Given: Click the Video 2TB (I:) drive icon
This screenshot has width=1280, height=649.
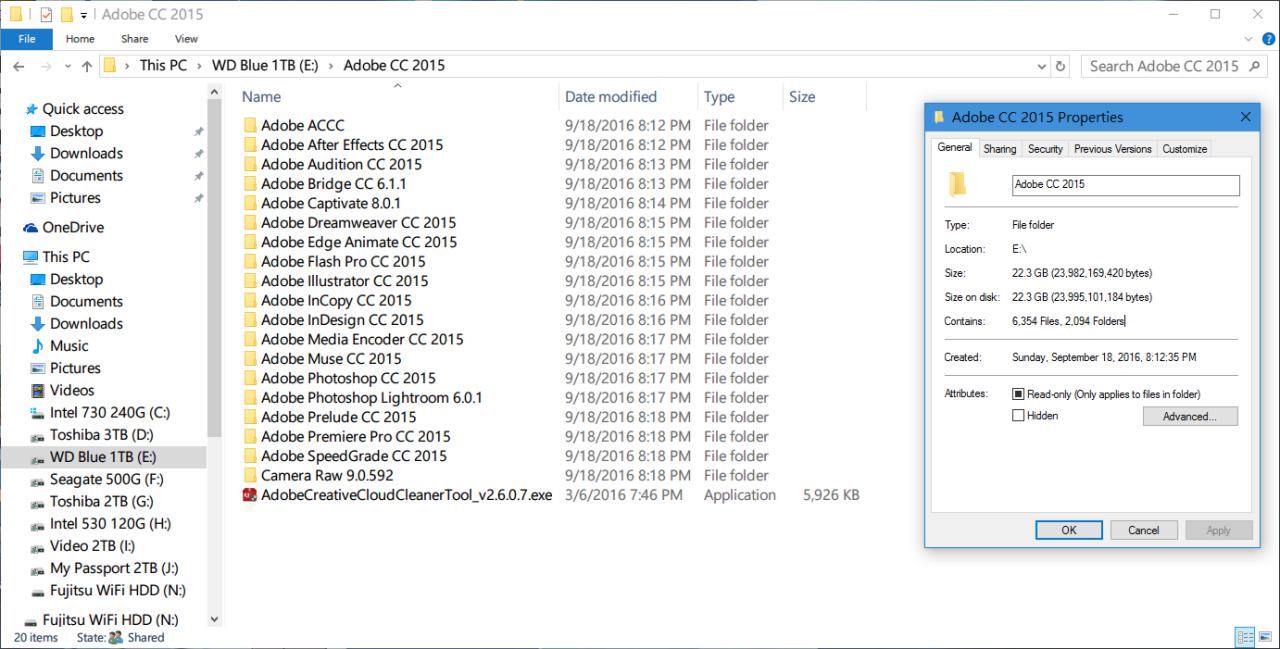Looking at the screenshot, I should point(38,546).
